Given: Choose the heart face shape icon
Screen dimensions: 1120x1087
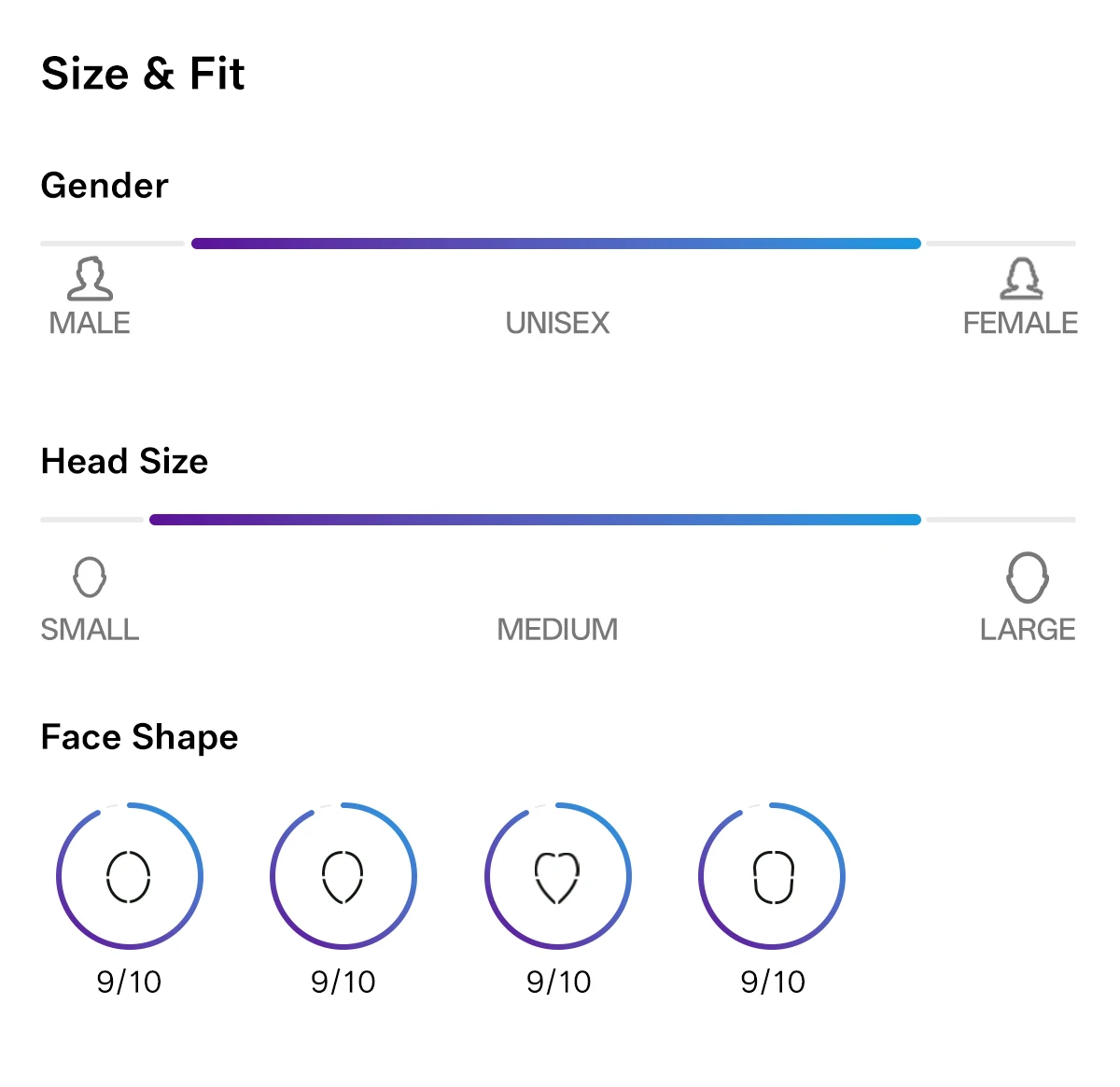Looking at the screenshot, I should tap(557, 877).
